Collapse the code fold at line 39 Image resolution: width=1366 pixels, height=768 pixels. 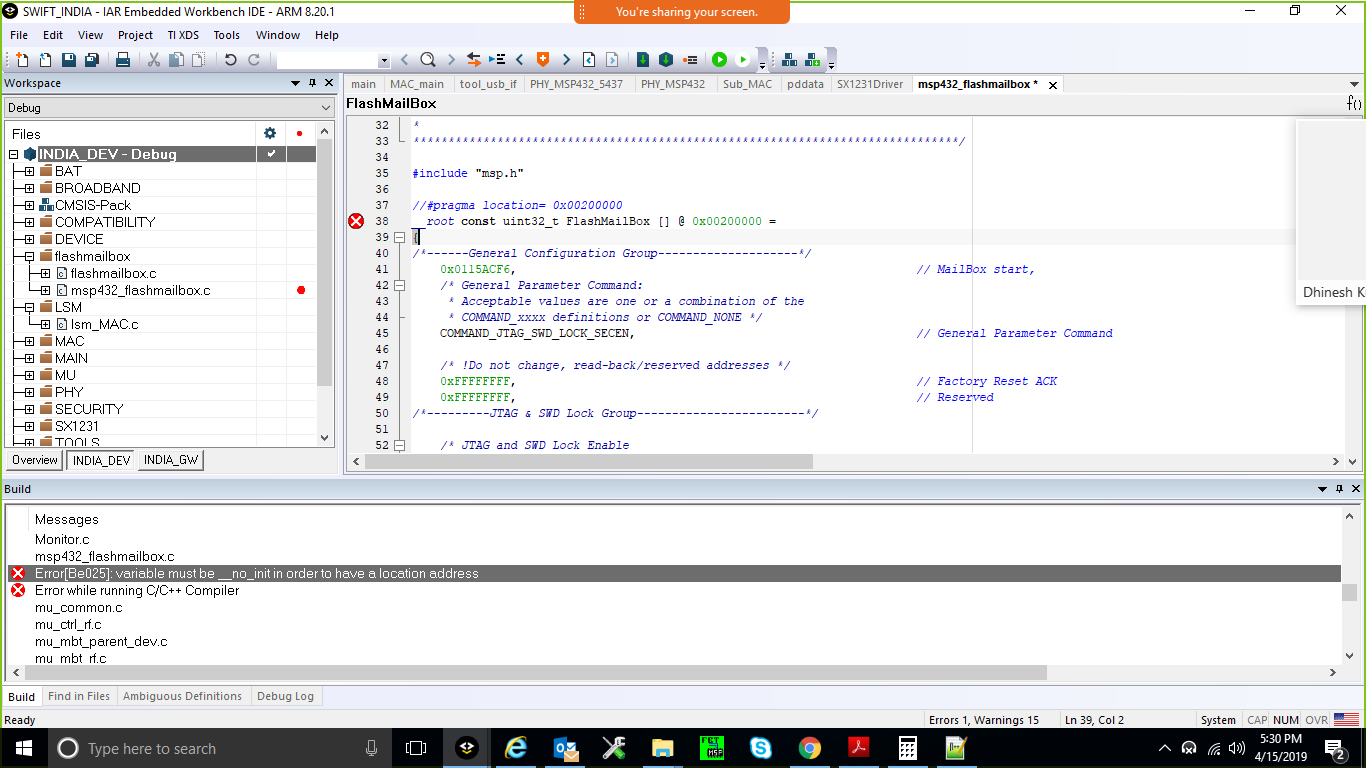(400, 237)
